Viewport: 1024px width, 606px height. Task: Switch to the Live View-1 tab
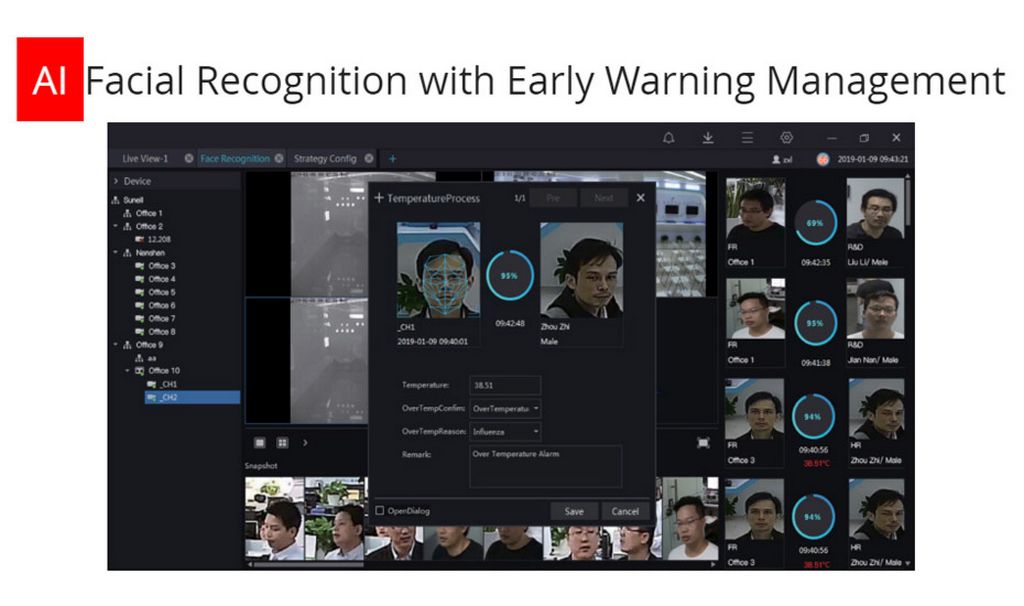[x=145, y=158]
